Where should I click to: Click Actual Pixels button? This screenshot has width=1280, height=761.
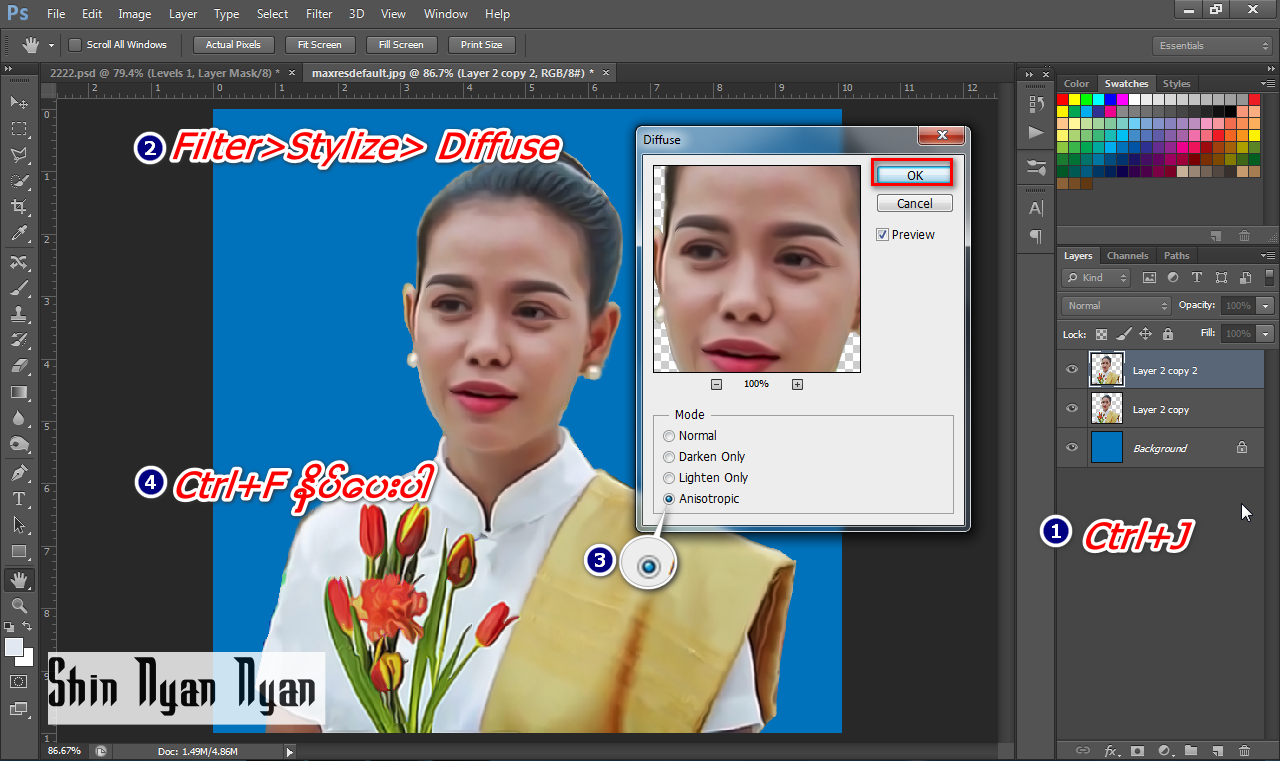click(x=233, y=45)
